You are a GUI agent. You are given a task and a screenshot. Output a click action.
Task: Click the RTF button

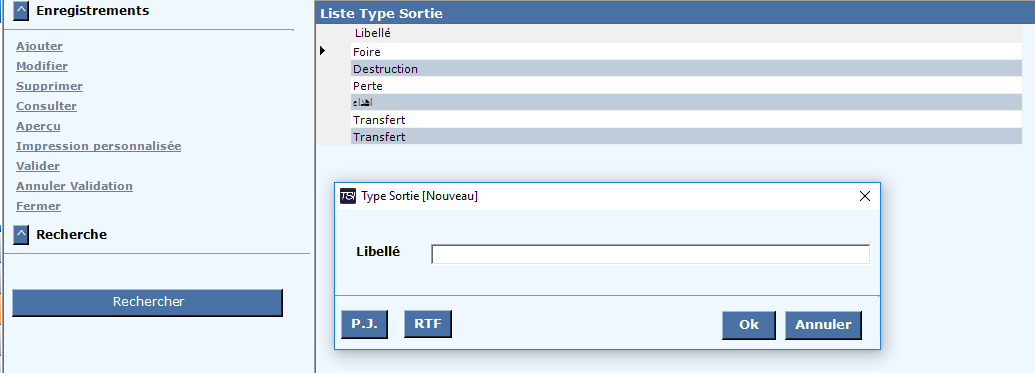(428, 324)
